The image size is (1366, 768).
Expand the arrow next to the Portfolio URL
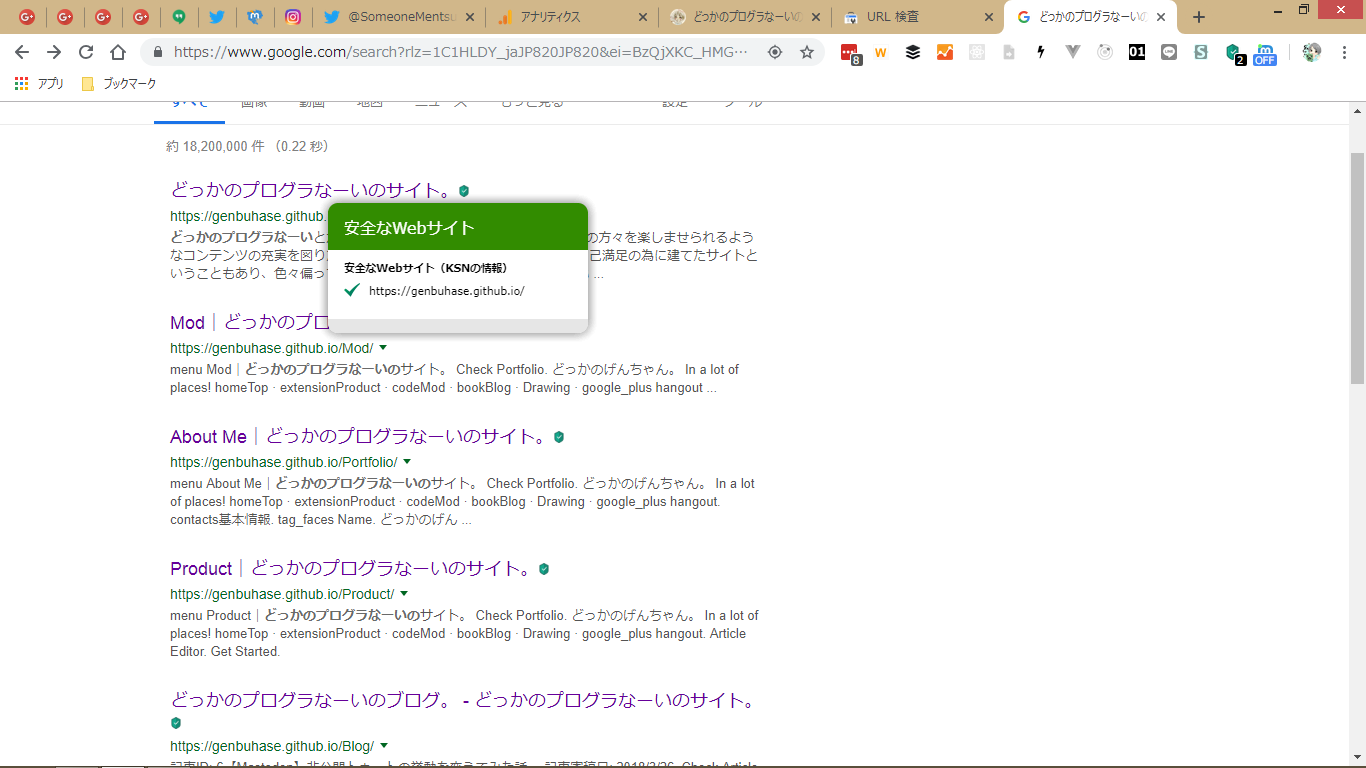(408, 462)
